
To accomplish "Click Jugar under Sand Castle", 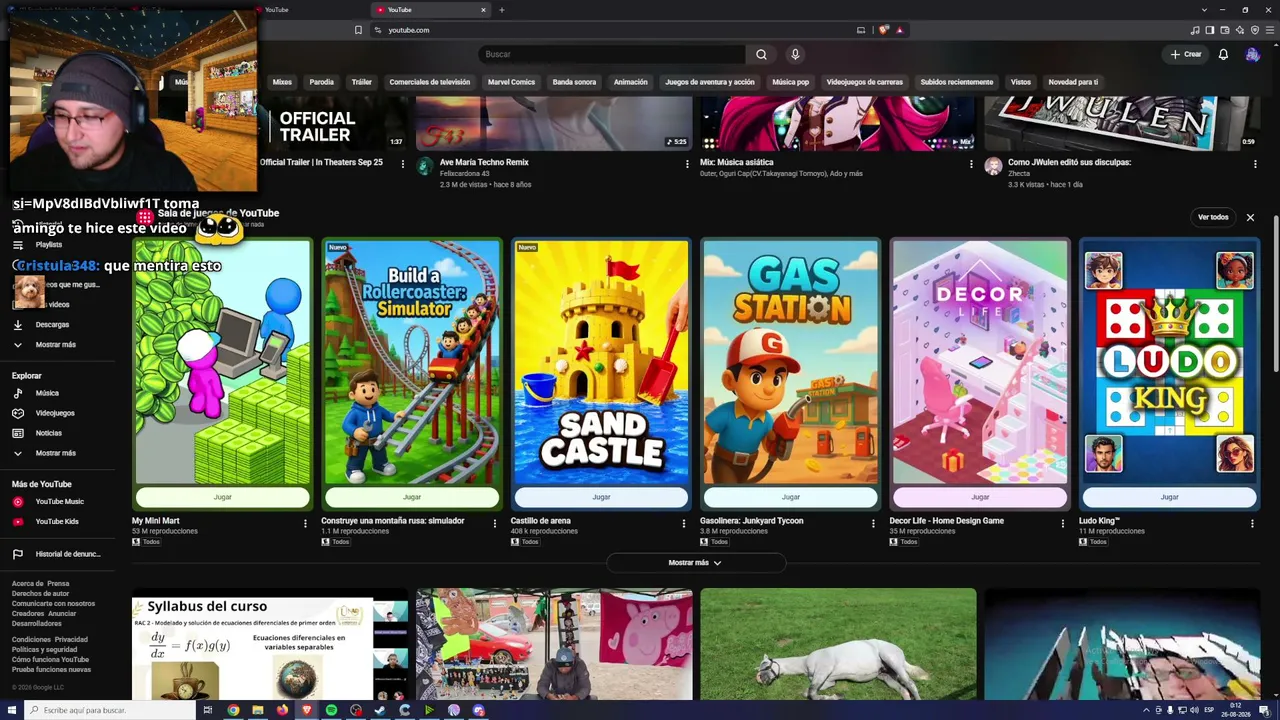I will 601,497.
